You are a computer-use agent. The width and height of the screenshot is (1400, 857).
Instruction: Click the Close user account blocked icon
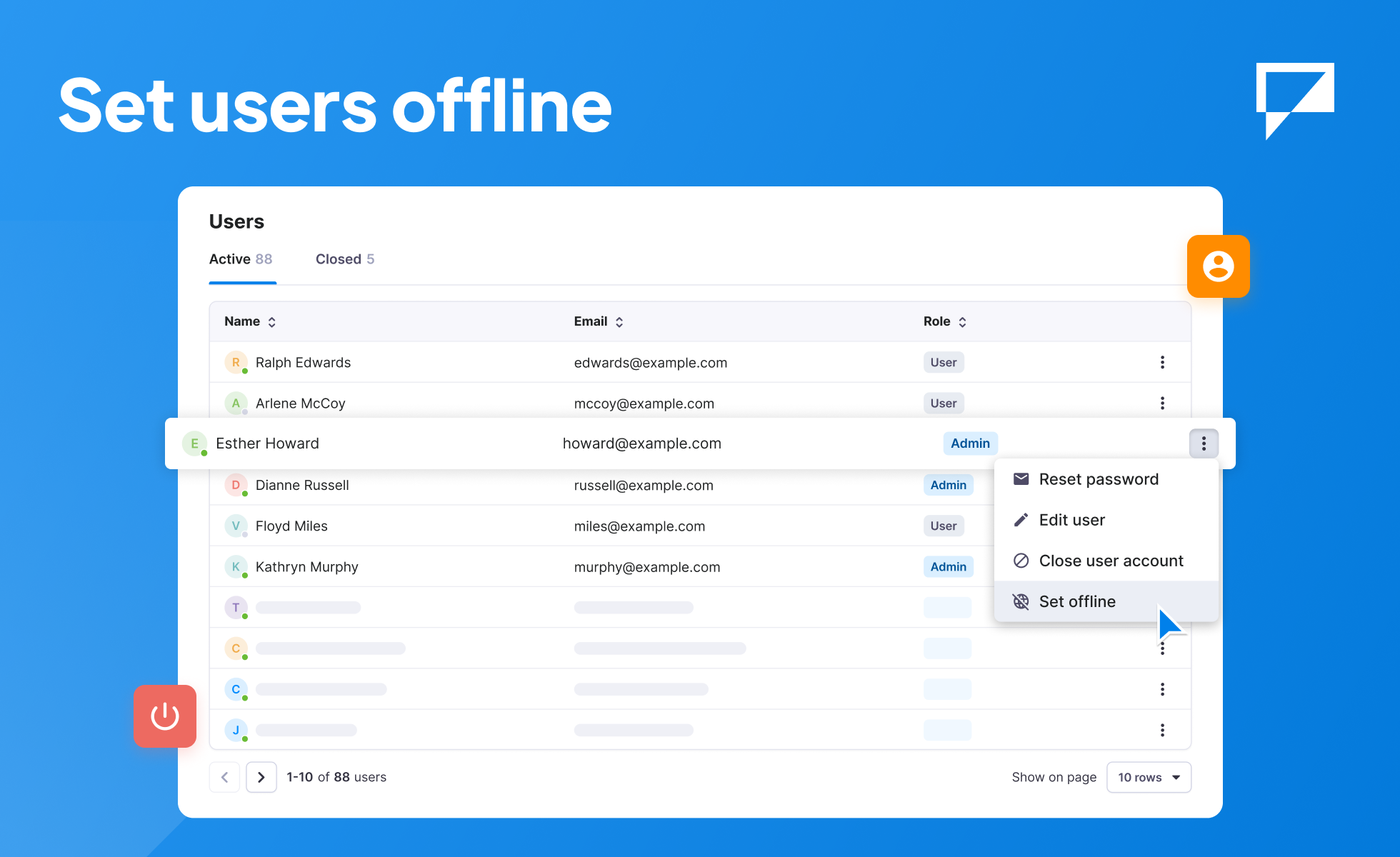click(1021, 561)
